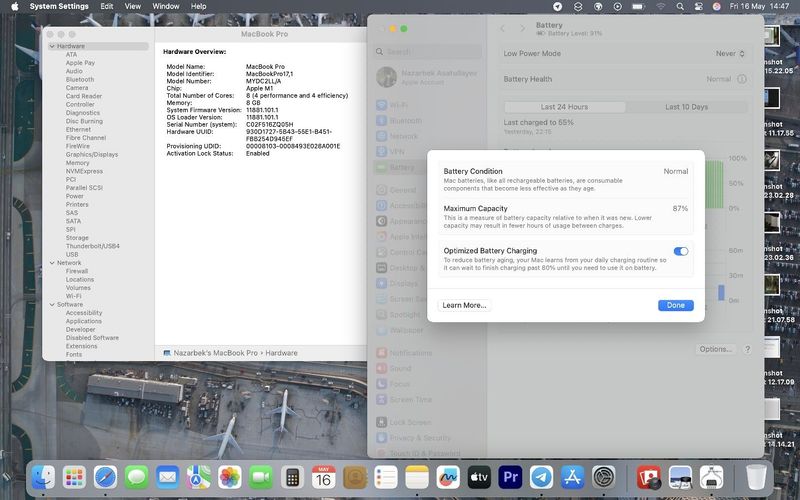Click Learn More in battery dialog
The width and height of the screenshot is (800, 500).
pyautogui.click(x=464, y=305)
